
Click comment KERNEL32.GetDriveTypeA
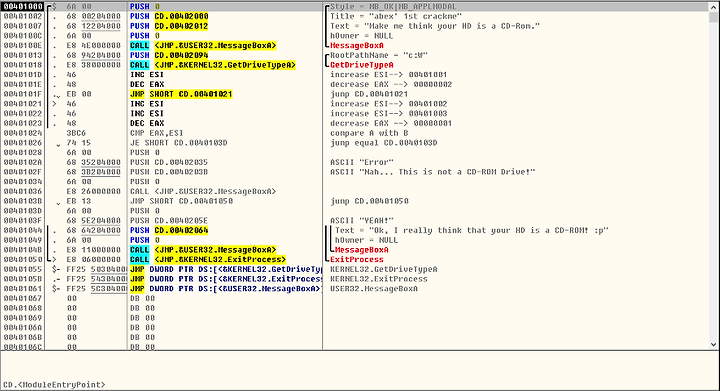[x=383, y=269]
